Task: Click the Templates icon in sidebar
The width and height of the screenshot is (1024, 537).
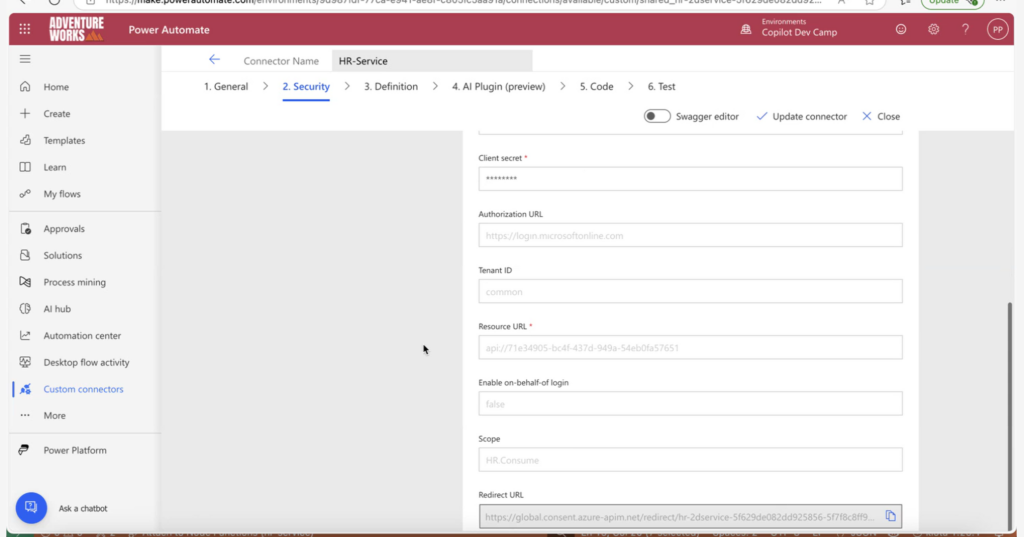Action: [x=25, y=140]
